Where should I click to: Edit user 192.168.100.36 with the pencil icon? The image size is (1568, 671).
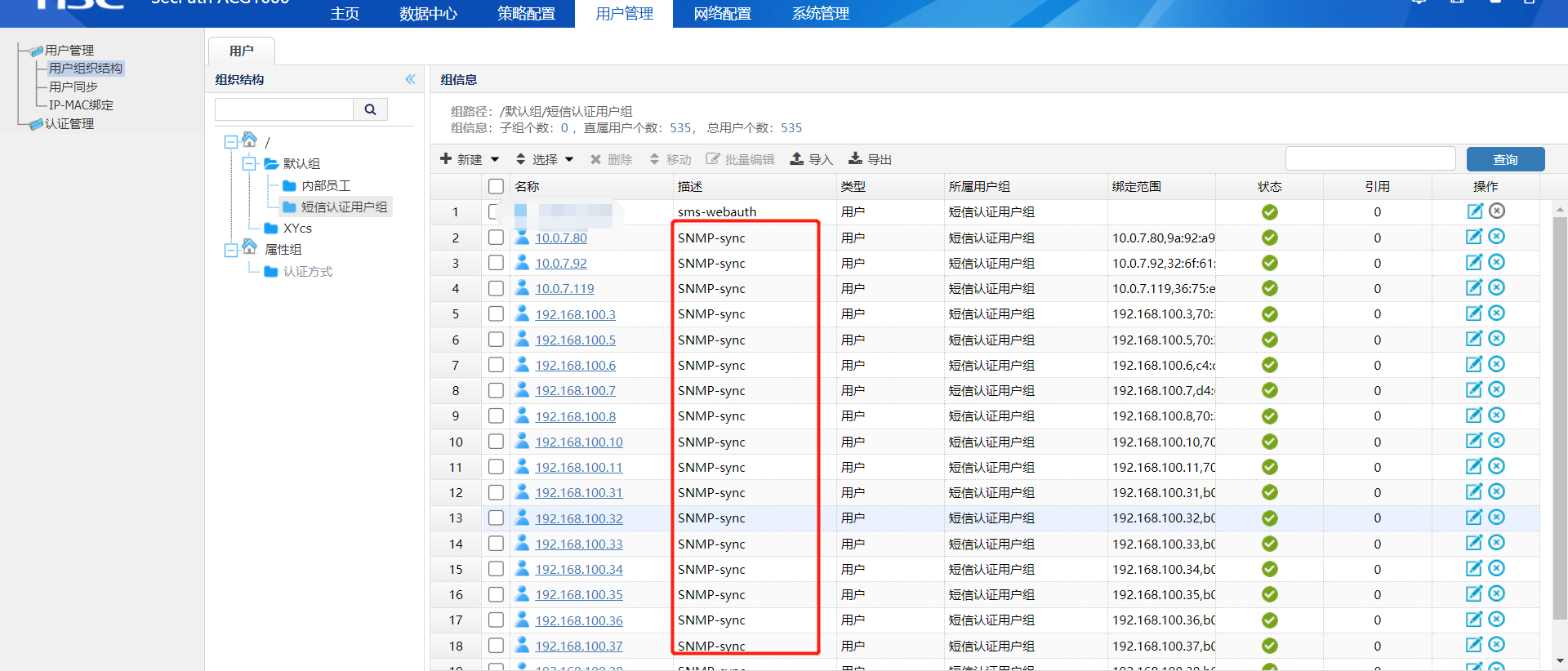click(x=1474, y=620)
